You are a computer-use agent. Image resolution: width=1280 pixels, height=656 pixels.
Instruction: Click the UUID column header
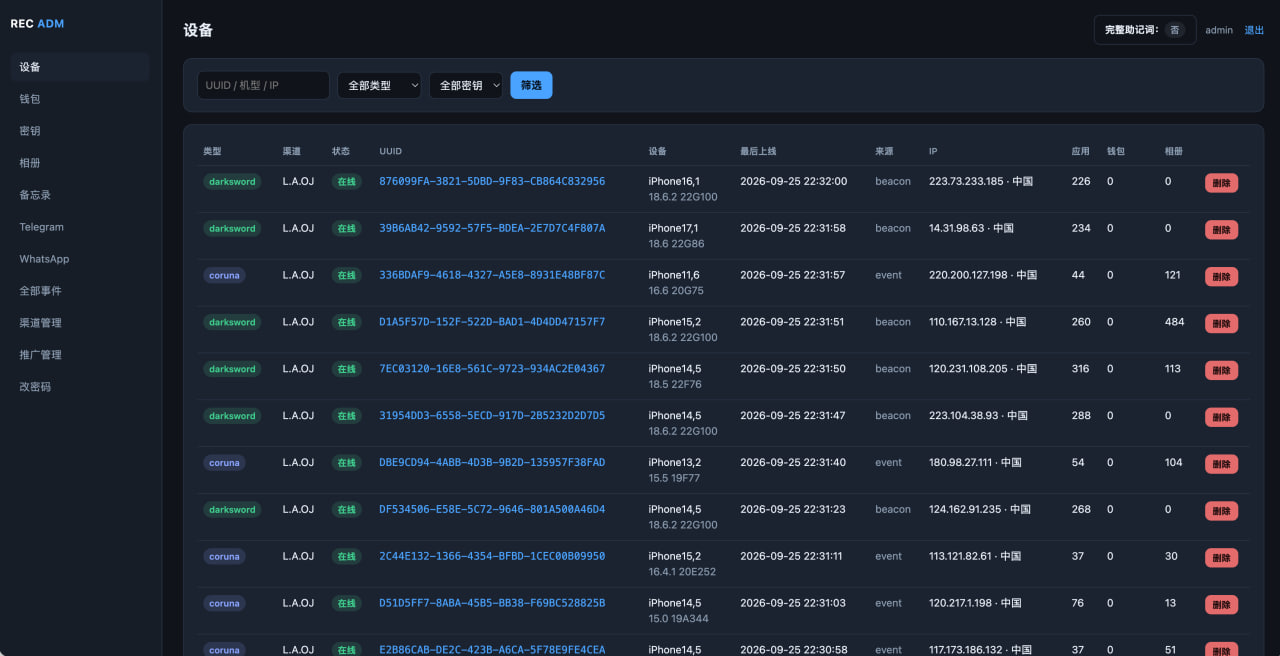tap(390, 151)
